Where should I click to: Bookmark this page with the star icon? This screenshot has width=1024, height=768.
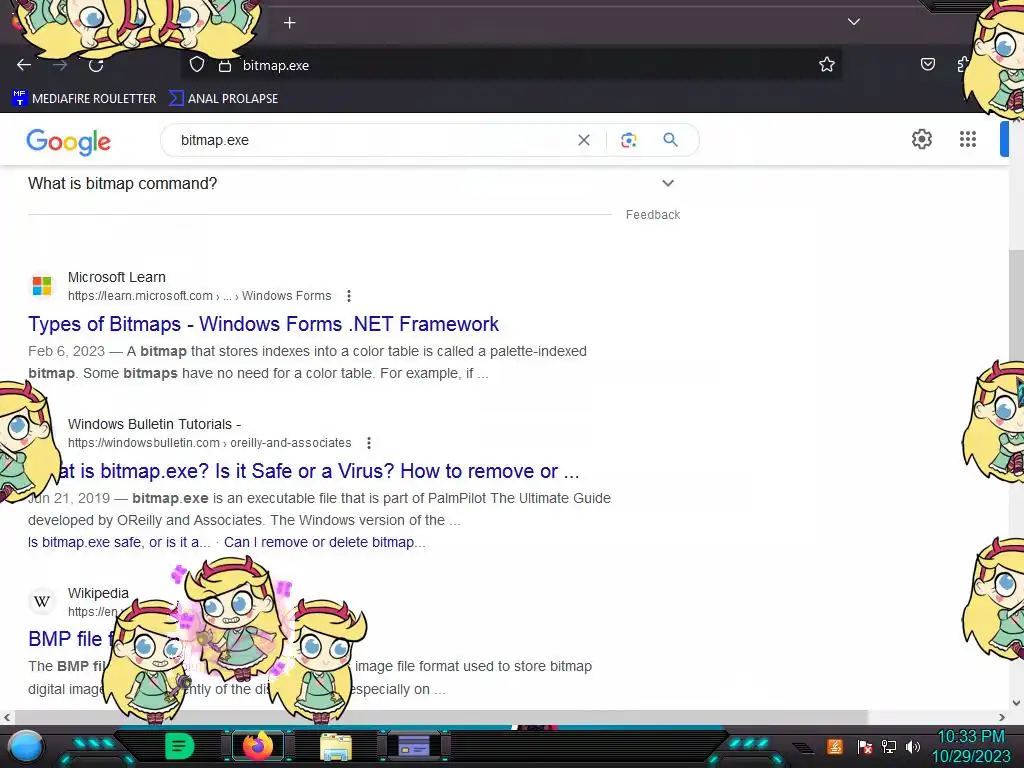[x=827, y=64]
